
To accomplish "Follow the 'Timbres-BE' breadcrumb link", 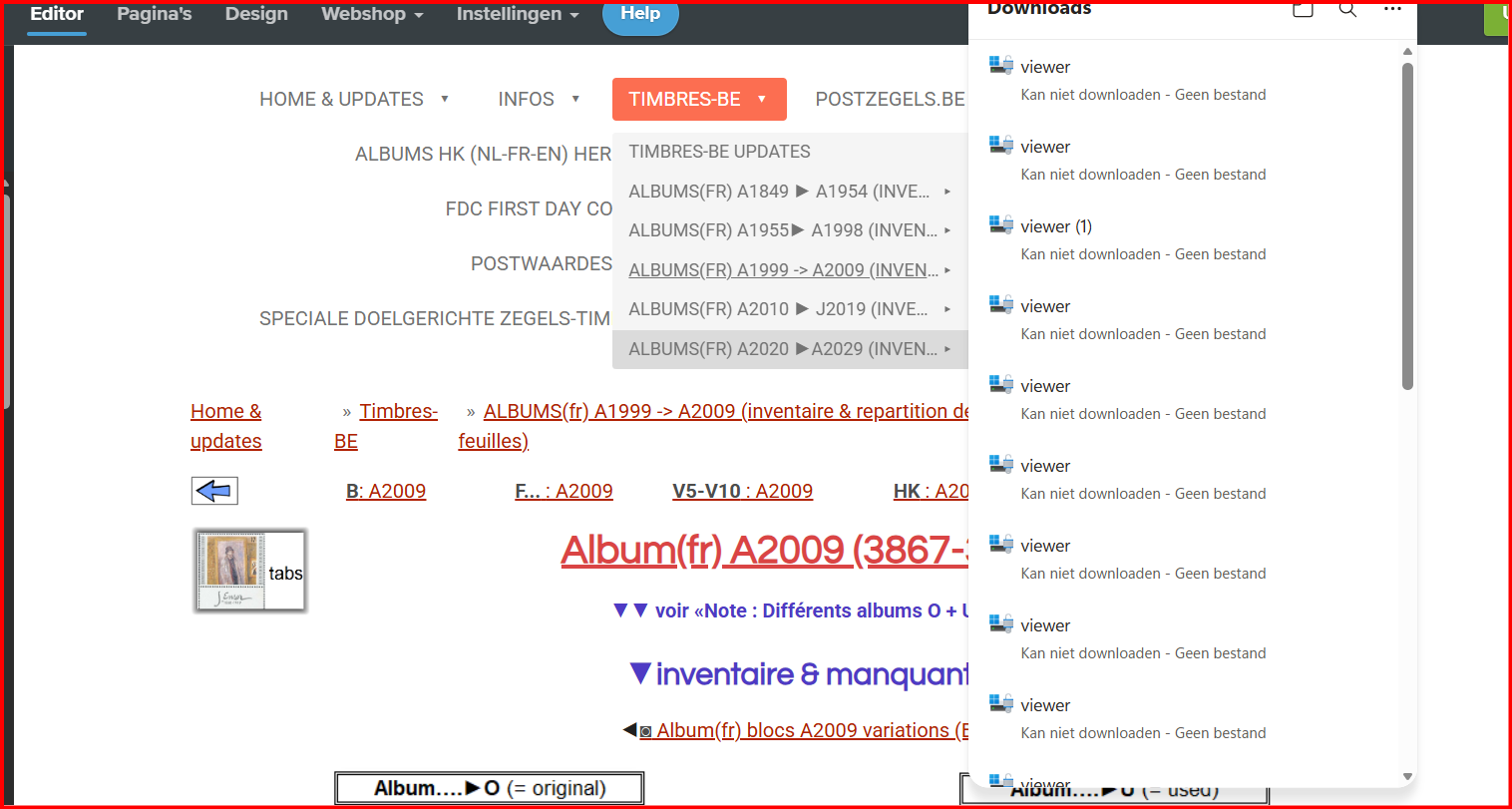I will 386,426.
